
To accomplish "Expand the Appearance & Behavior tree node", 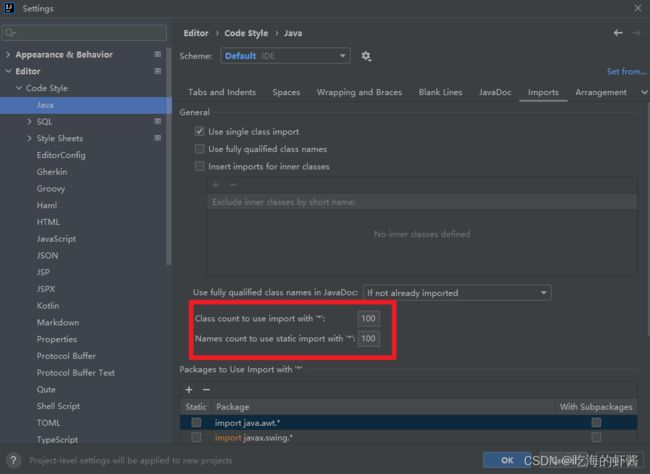I will (x=8, y=54).
